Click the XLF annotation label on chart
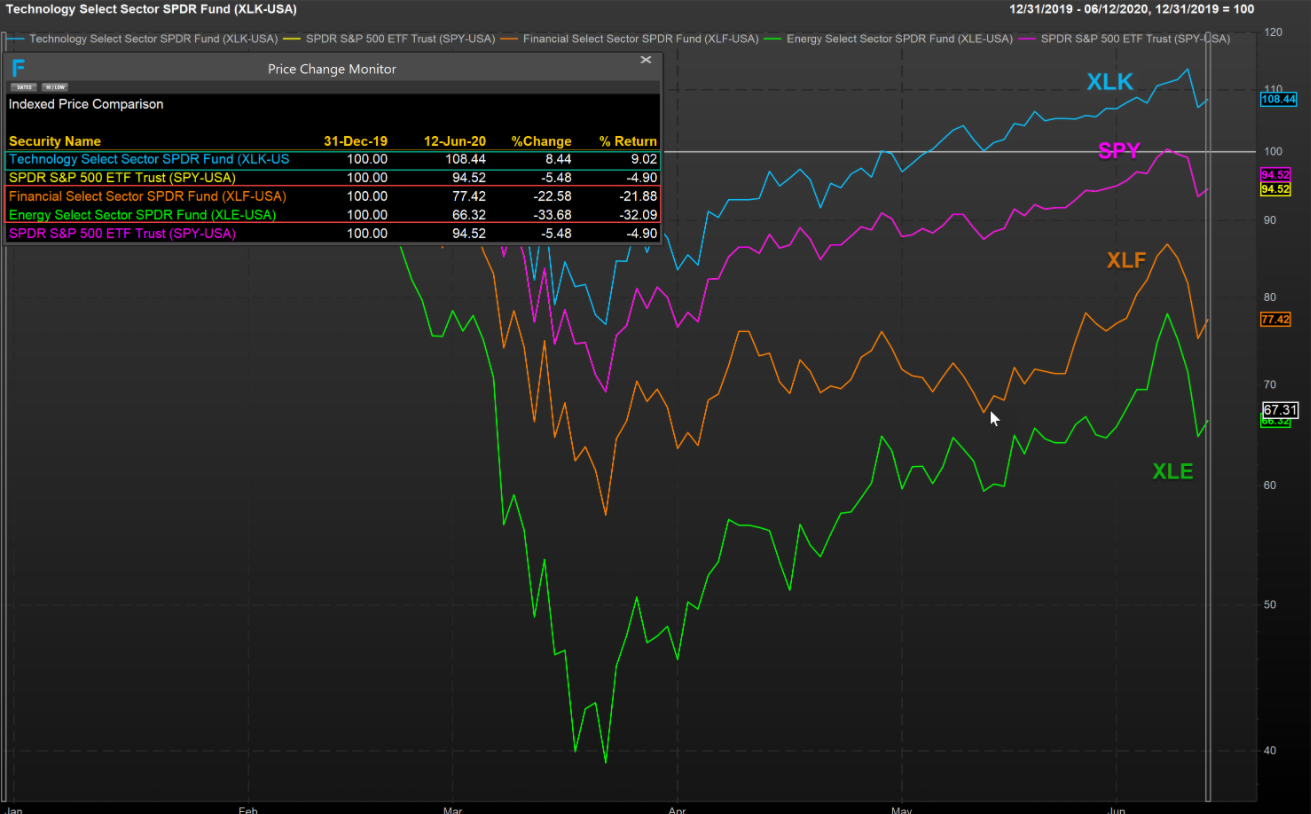This screenshot has width=1311, height=814. click(x=1126, y=260)
